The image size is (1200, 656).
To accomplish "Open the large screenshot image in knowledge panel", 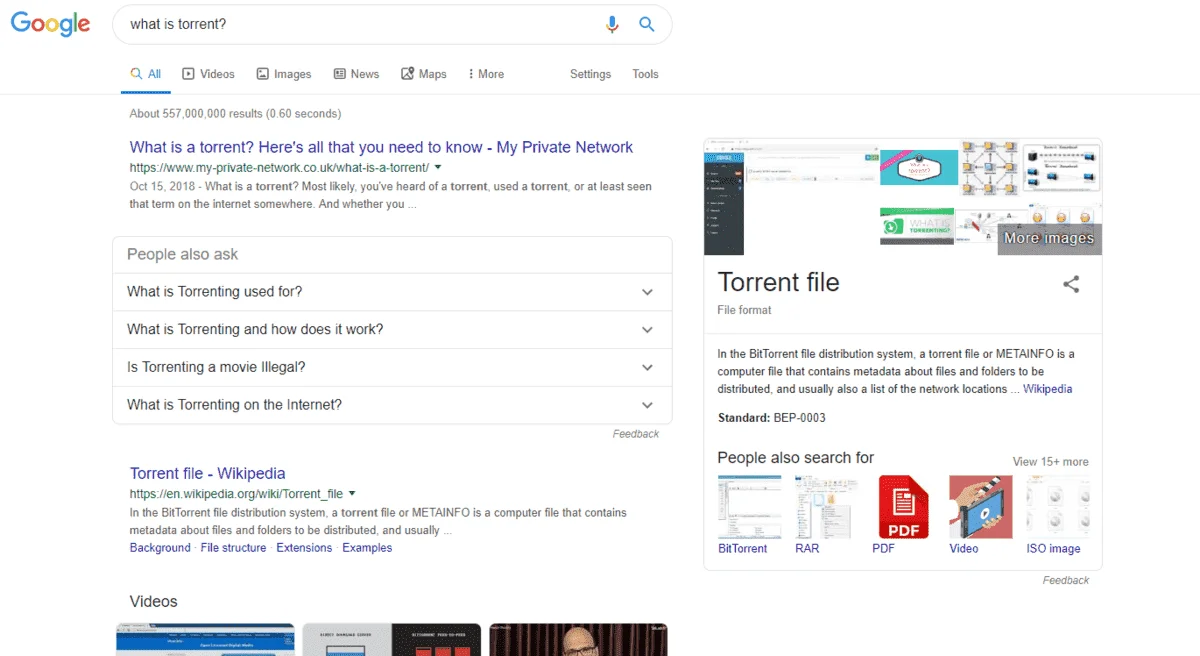I will (x=790, y=197).
